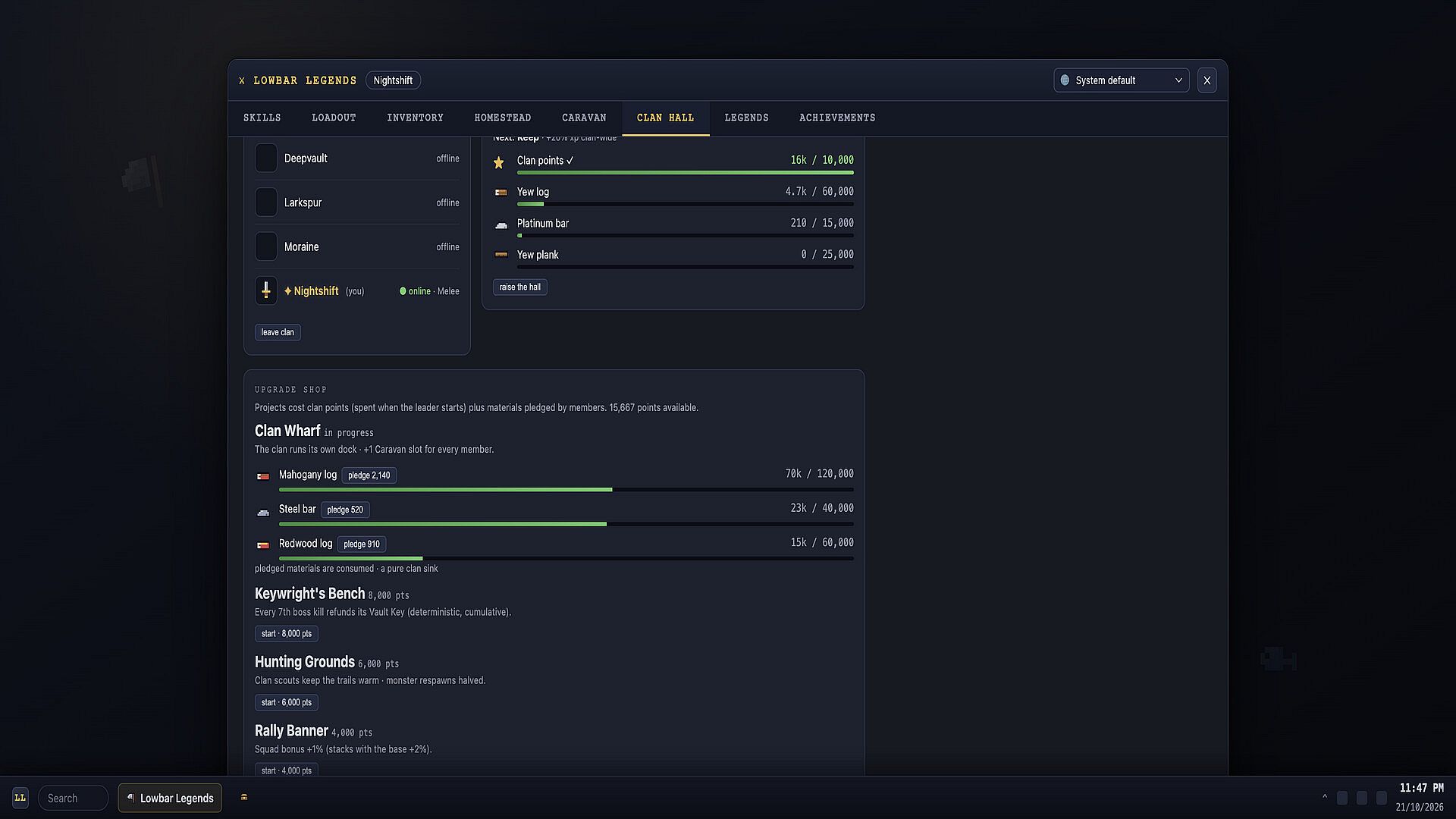Click the Steel bar item icon

pos(263,512)
